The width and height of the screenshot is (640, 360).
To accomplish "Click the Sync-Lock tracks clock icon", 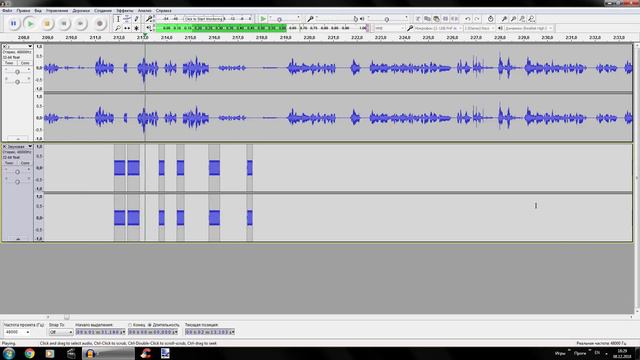I will pyautogui.click(x=491, y=19).
